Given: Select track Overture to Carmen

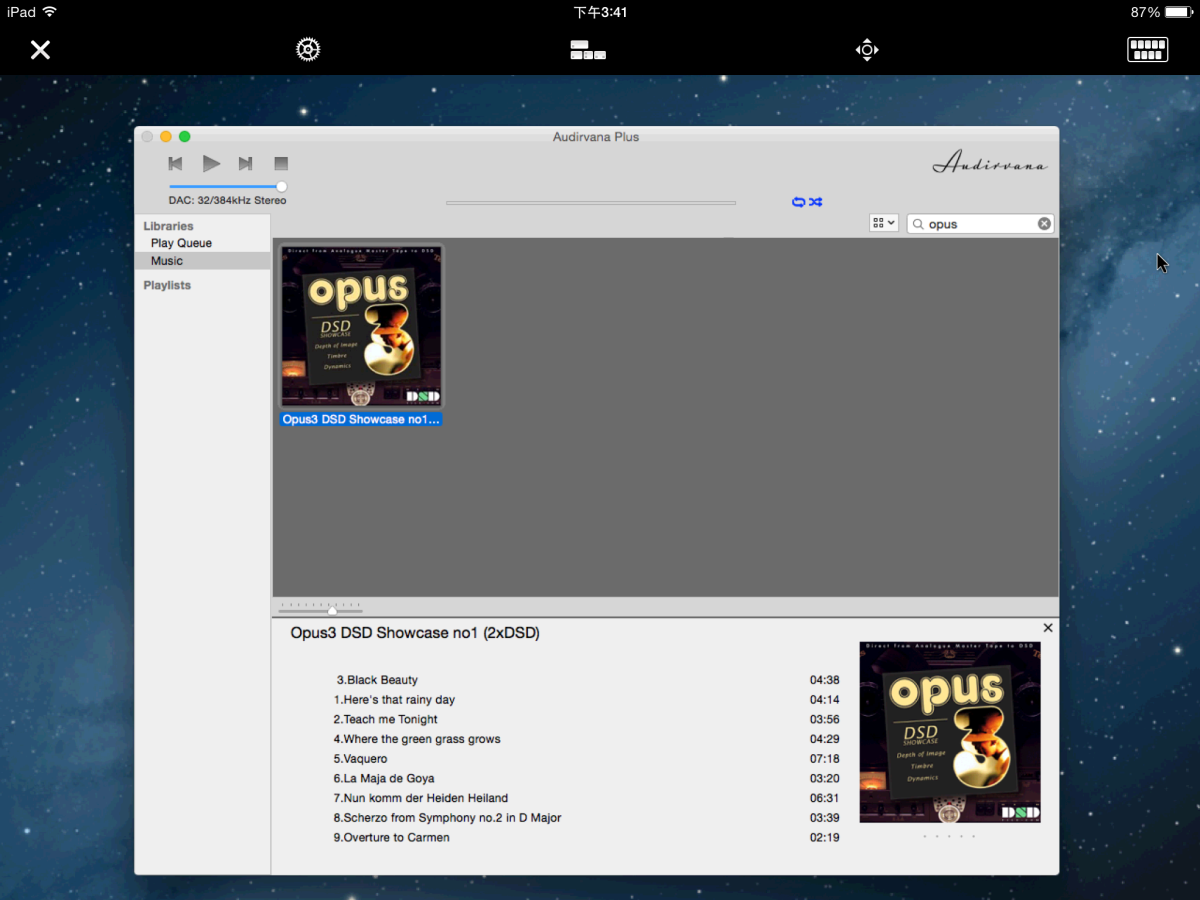Looking at the screenshot, I should click(x=391, y=838).
